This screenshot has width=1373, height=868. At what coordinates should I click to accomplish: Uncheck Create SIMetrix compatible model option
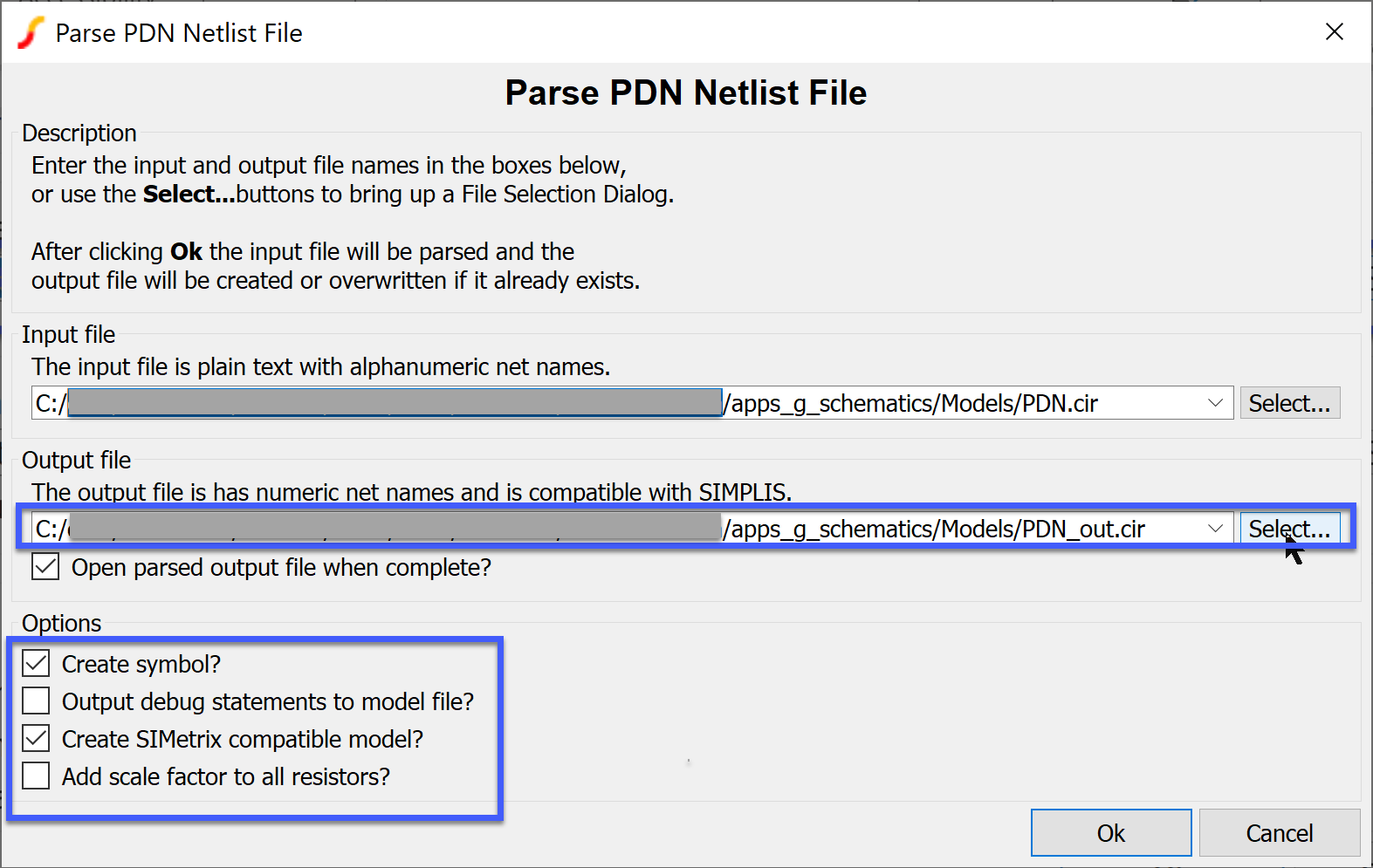click(37, 739)
